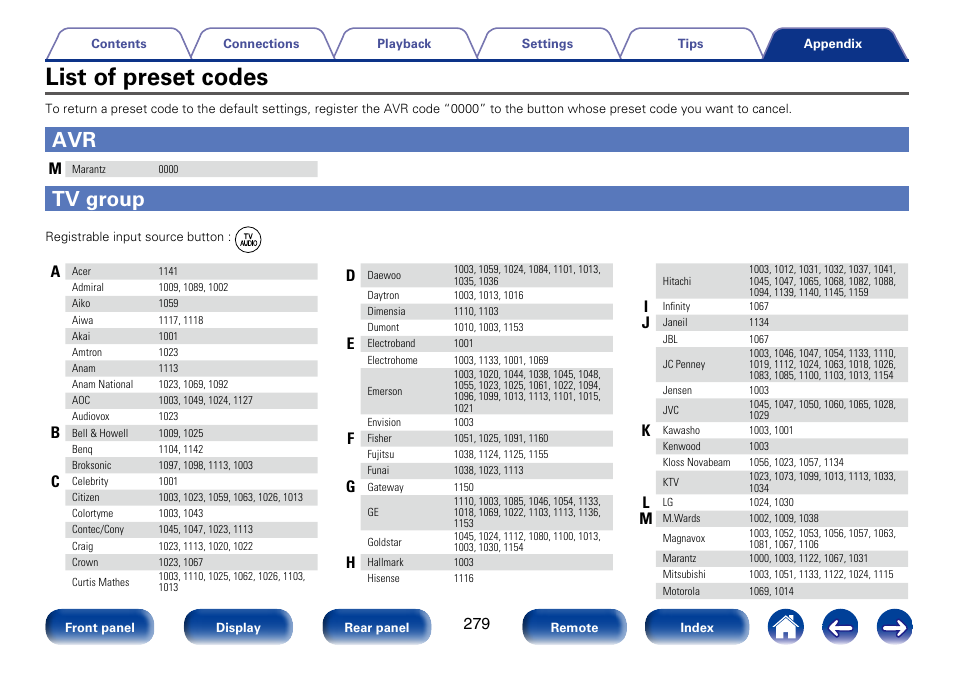Click the Benq entry
The width and height of the screenshot is (954, 673).
(191, 449)
